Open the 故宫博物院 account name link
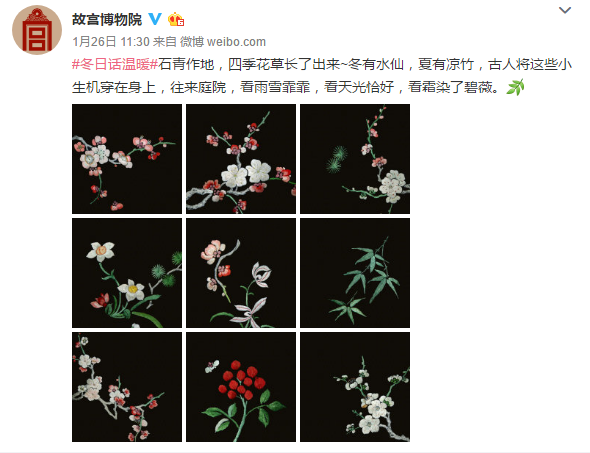 click(107, 19)
